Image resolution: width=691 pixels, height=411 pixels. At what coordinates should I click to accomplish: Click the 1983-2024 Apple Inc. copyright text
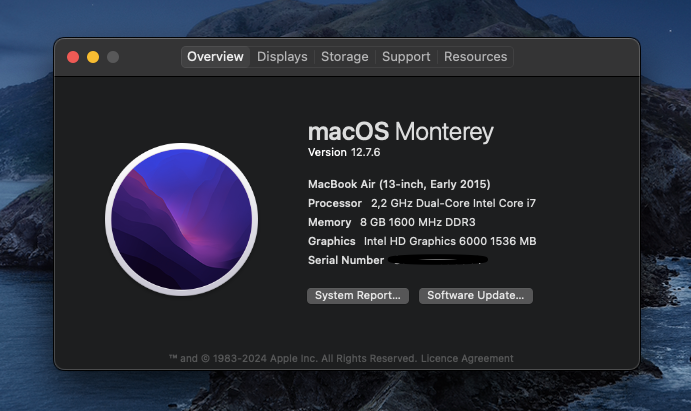pos(293,359)
